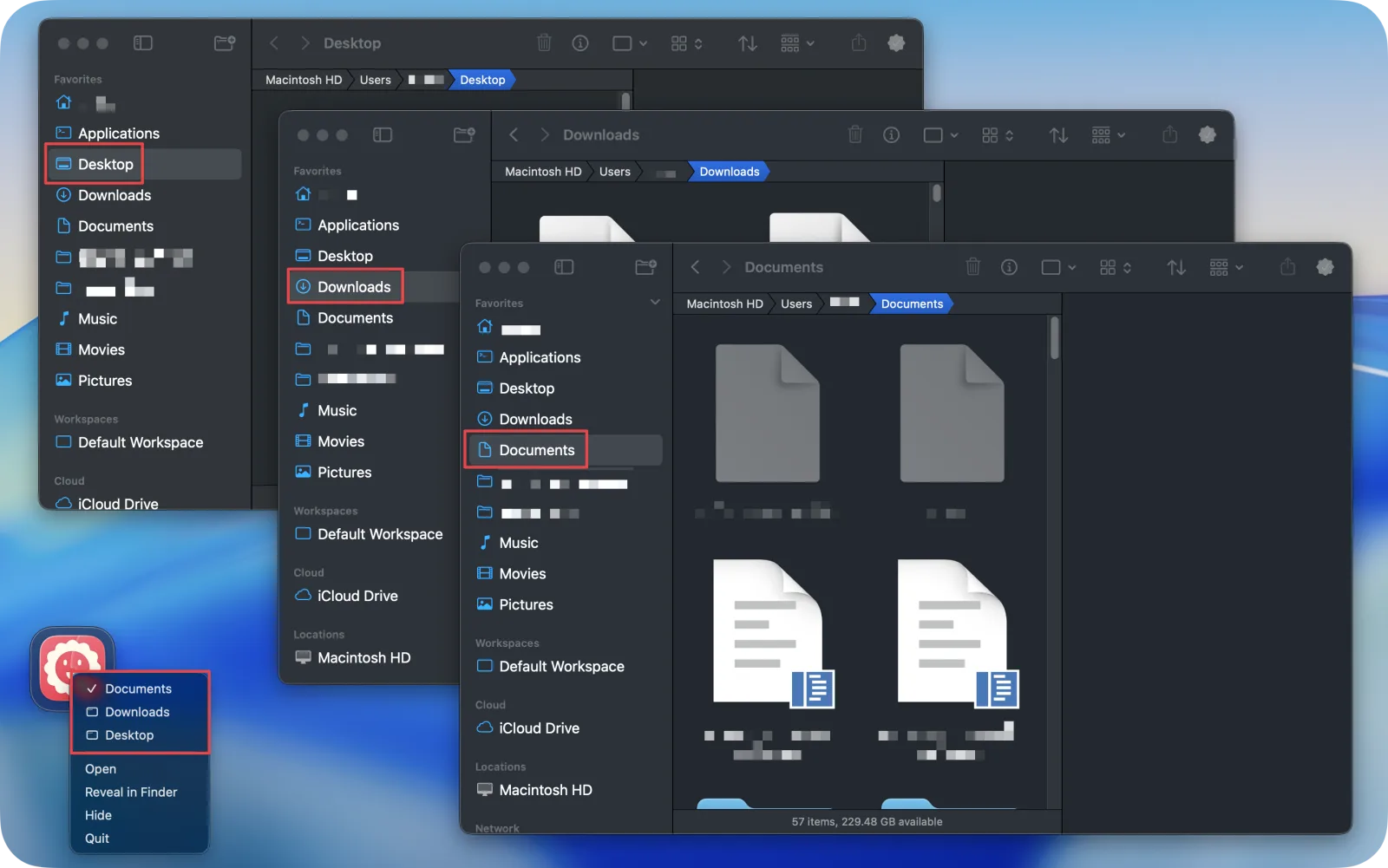Click Users breadcrumb in Documents window

coord(796,303)
